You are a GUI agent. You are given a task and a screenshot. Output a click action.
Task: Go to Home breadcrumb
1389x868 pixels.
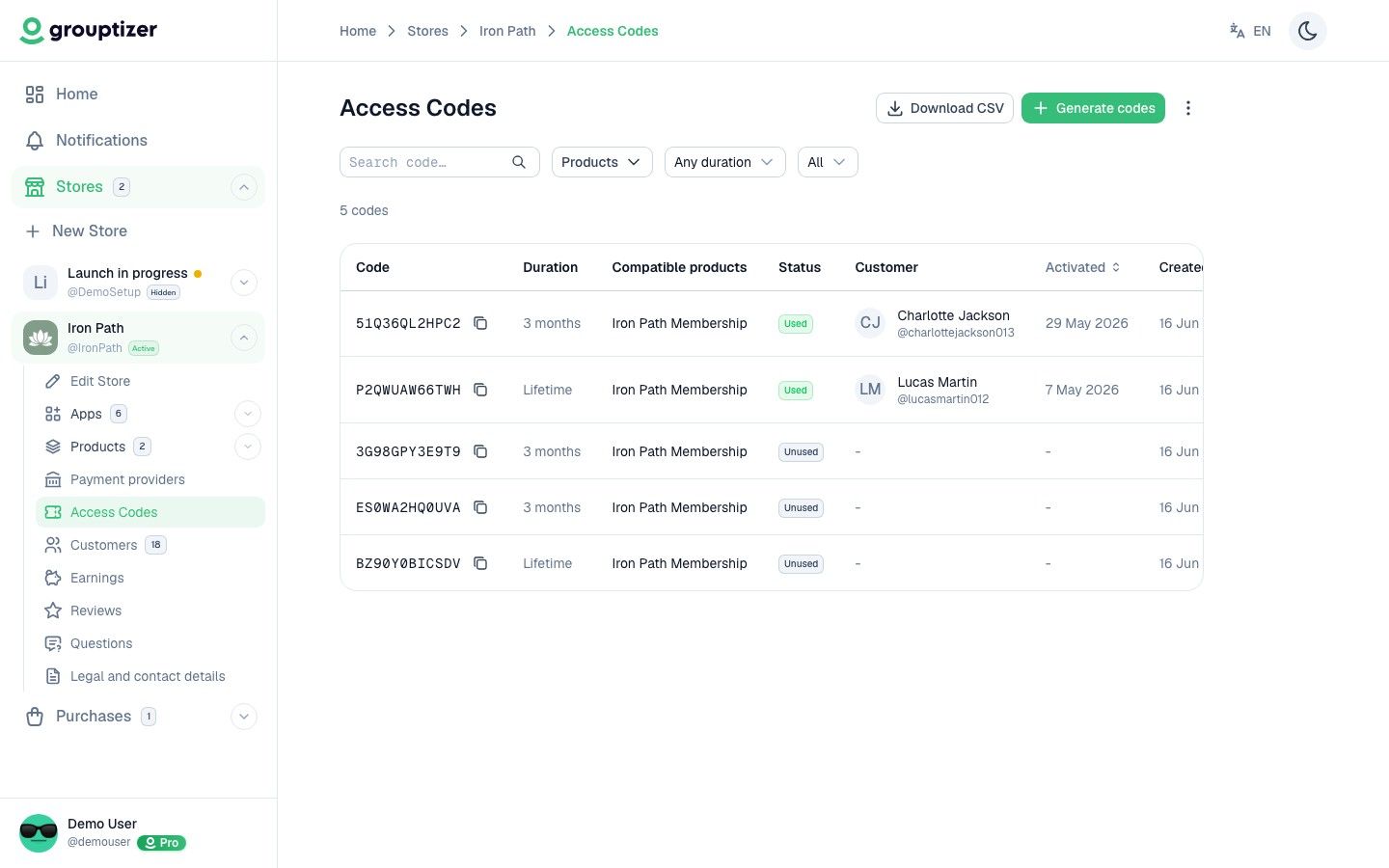358,31
